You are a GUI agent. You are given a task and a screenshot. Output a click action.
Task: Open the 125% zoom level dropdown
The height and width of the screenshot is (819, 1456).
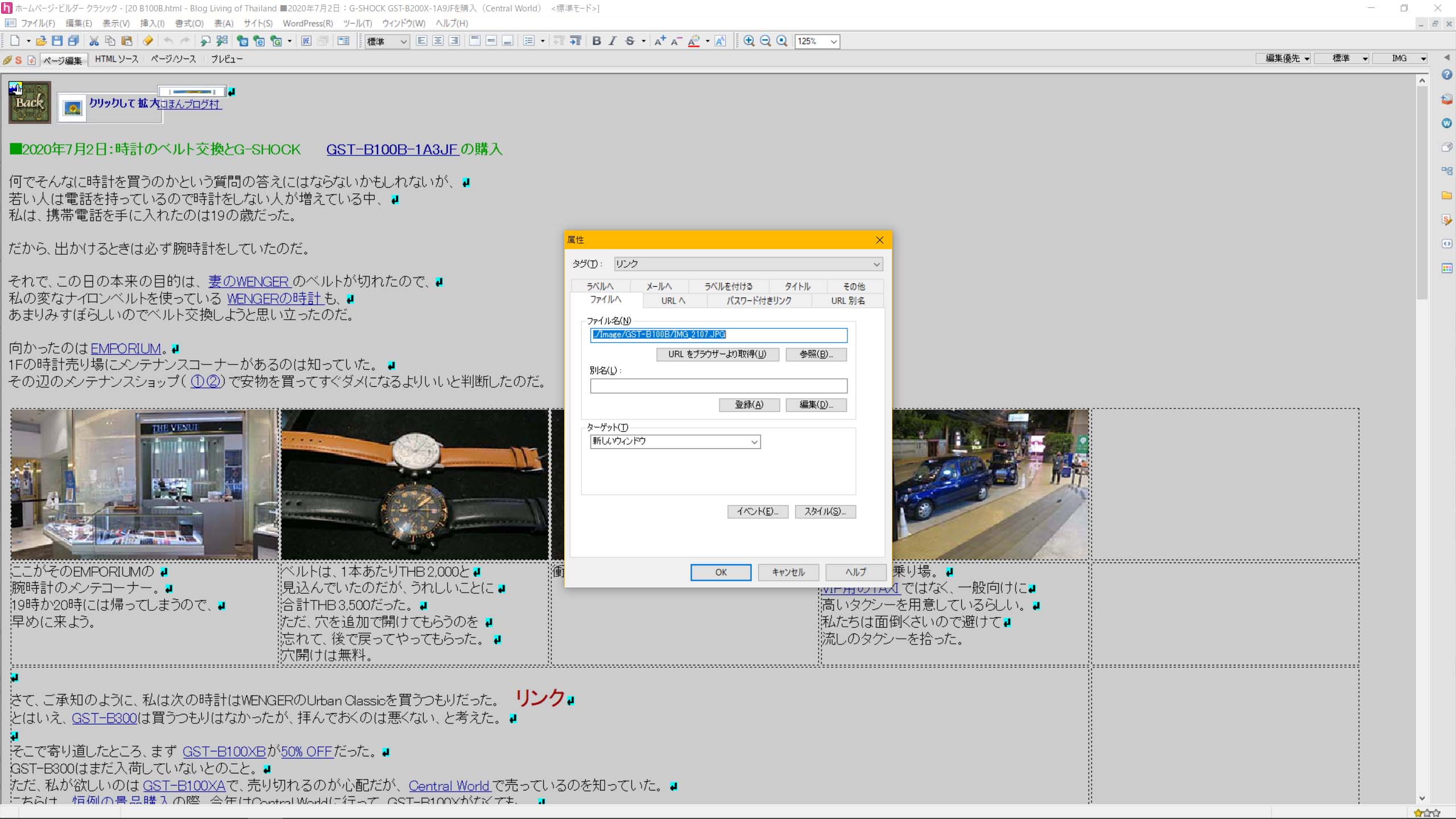[817, 41]
